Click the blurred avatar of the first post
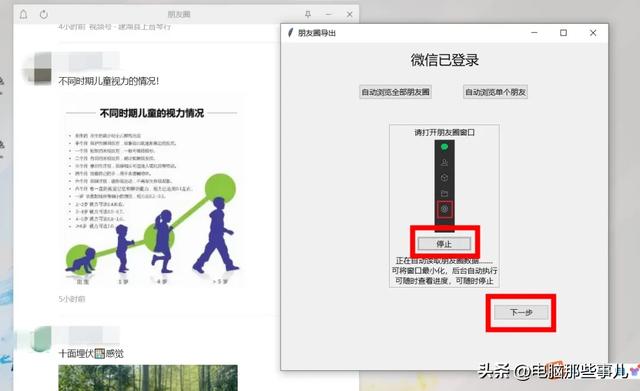Viewport: 640px width, 391px height. pyautogui.click(x=38, y=68)
